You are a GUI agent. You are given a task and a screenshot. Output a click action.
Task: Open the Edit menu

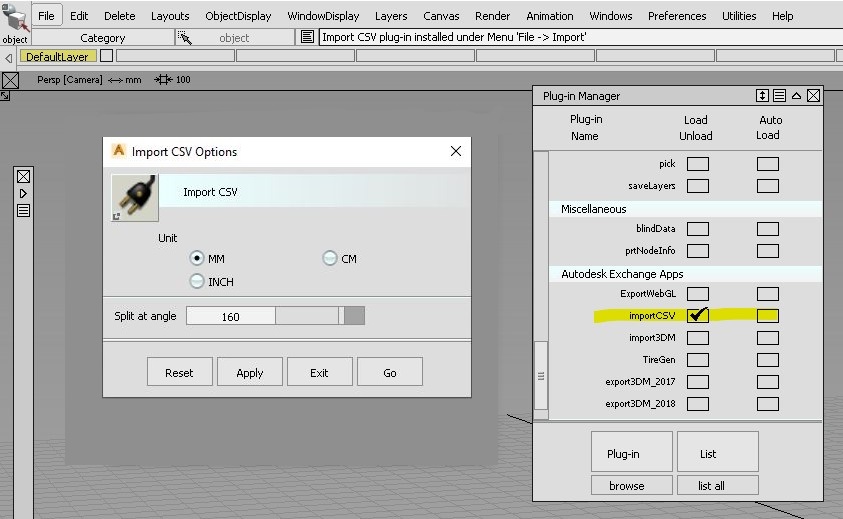[79, 16]
